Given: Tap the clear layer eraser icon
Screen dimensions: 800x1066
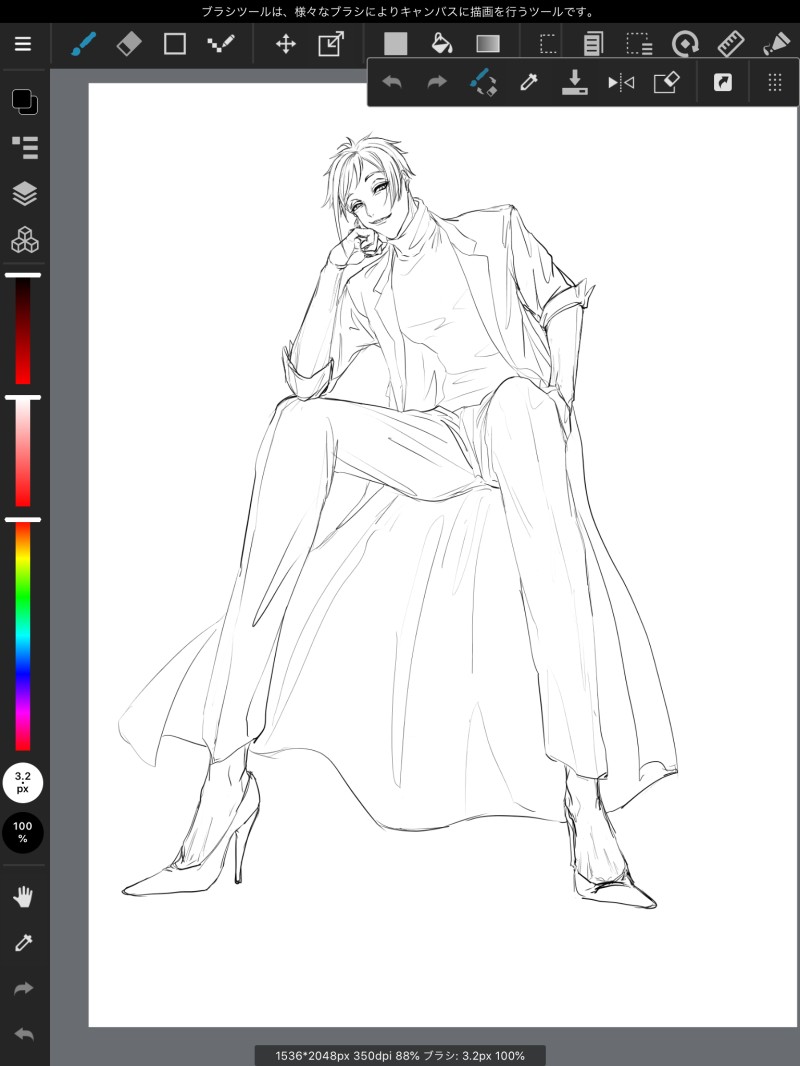Looking at the screenshot, I should pos(666,83).
